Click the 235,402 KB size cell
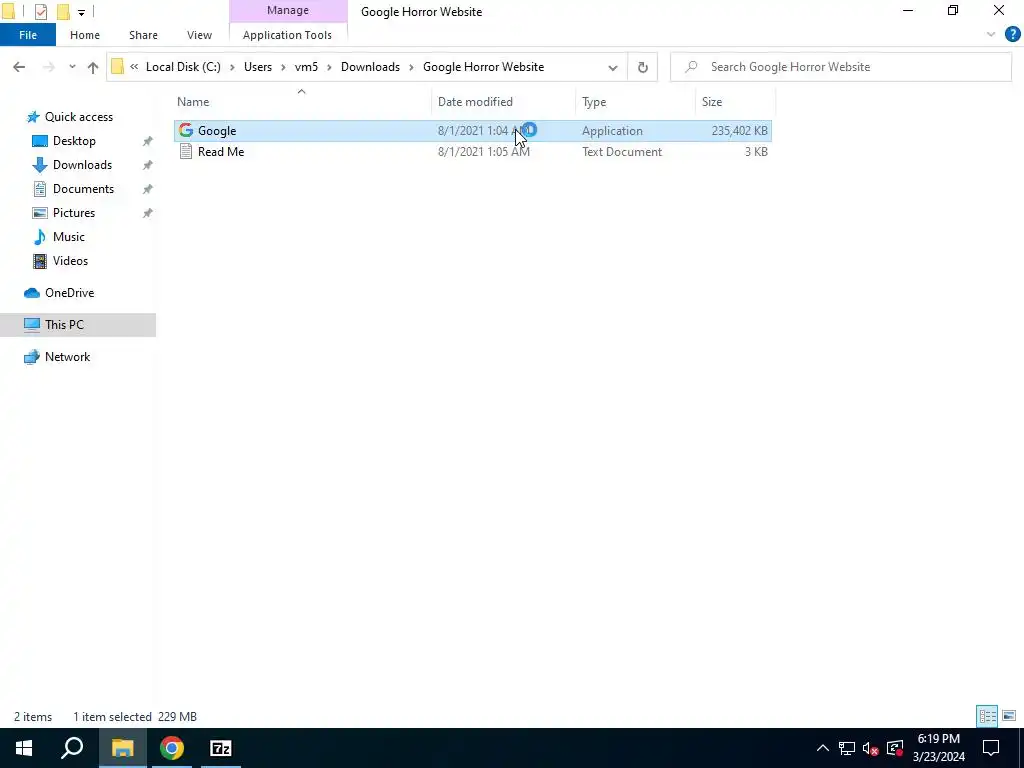This screenshot has width=1024, height=768. pos(739,131)
